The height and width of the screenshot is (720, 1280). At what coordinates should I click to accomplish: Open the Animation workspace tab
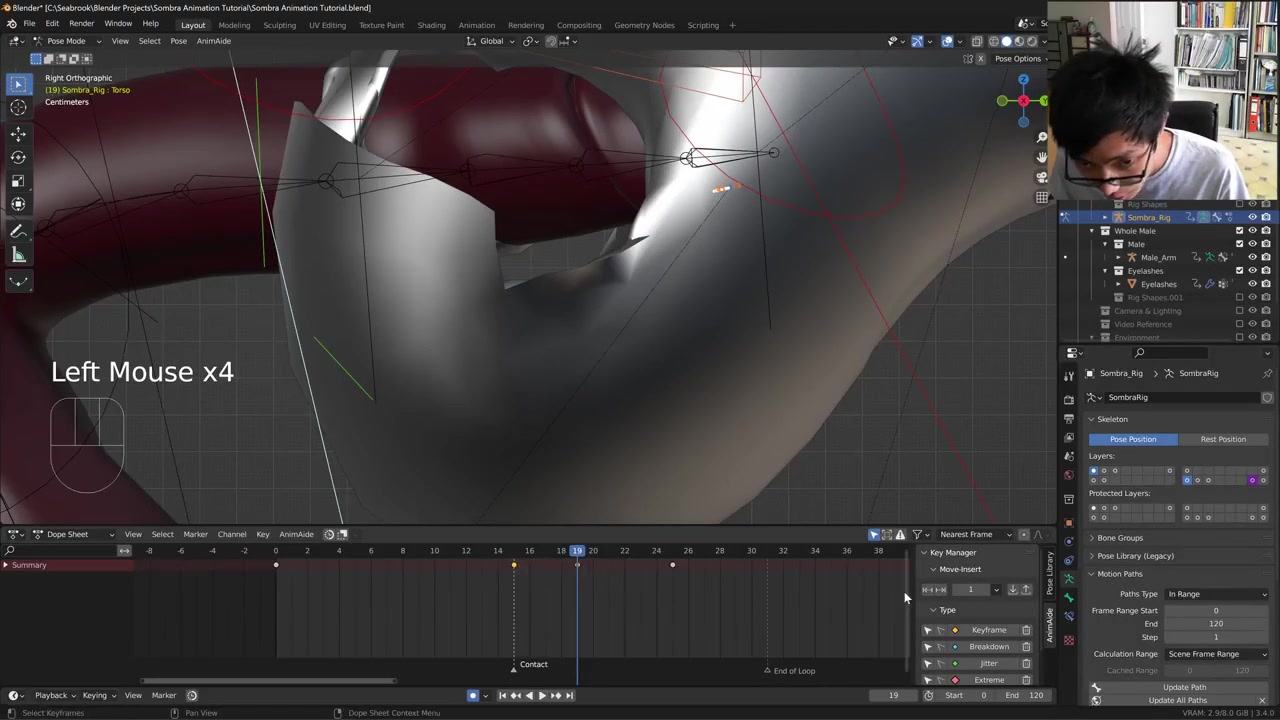[476, 25]
